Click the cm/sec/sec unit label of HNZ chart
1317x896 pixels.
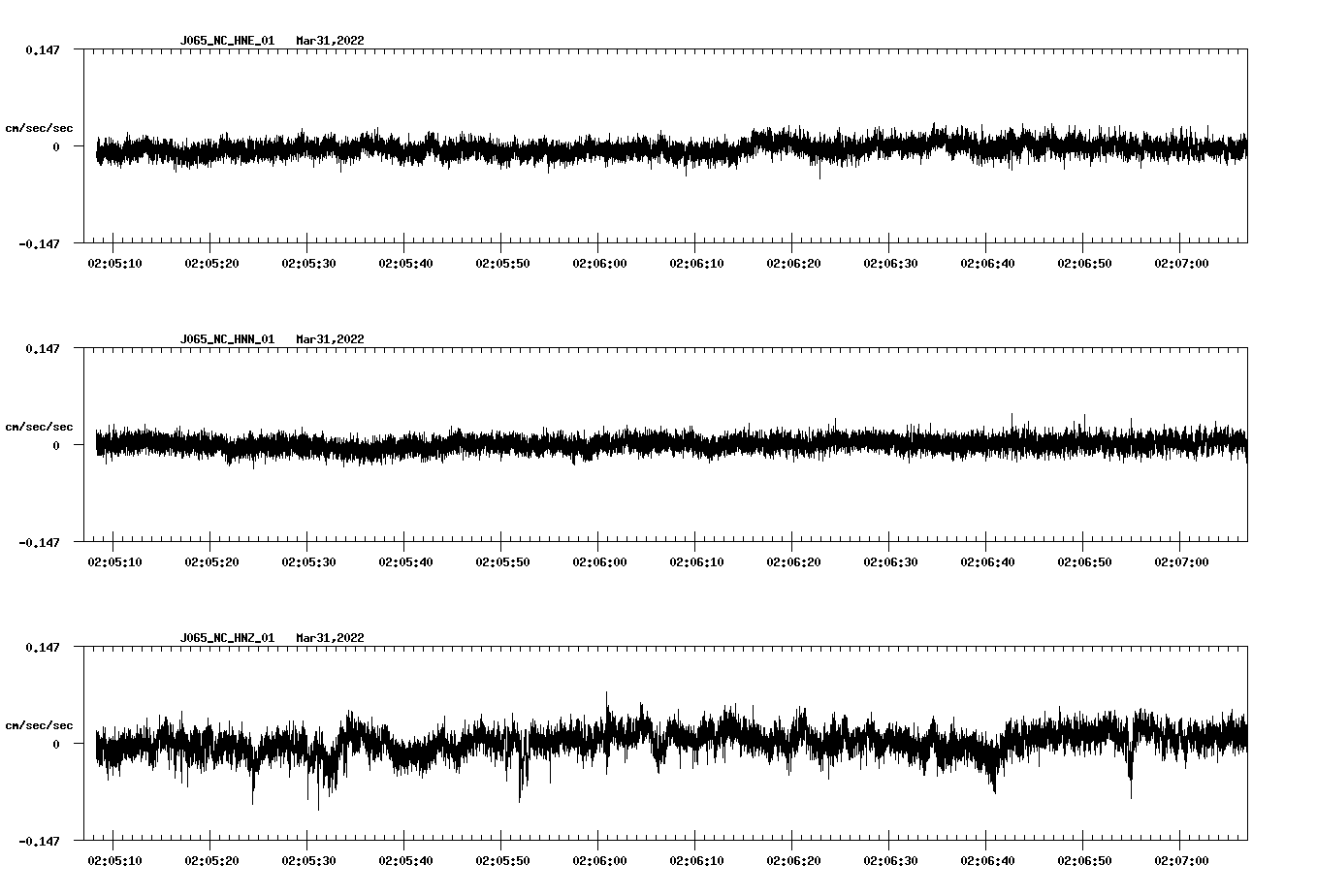tap(39, 725)
